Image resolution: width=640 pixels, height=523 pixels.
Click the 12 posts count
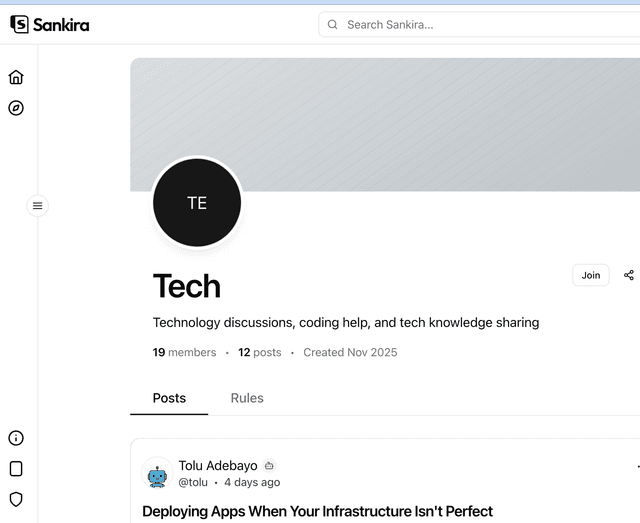260,352
